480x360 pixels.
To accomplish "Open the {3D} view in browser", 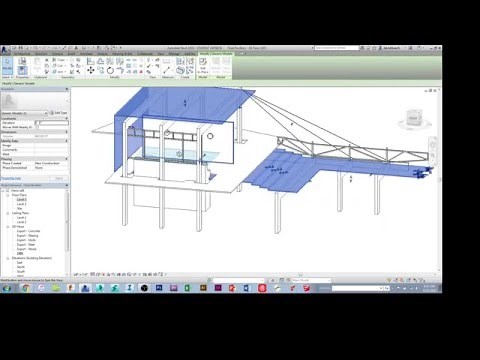I will [20, 254].
